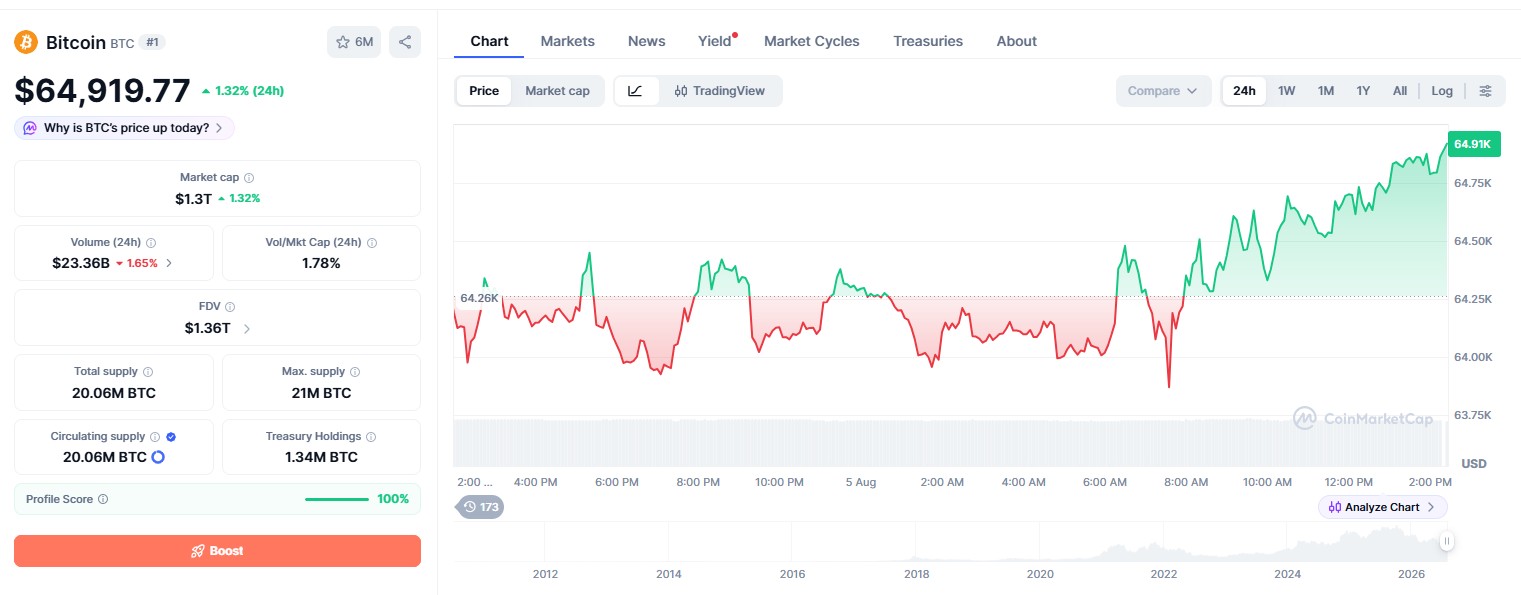Open the Markets tab

[x=567, y=41]
